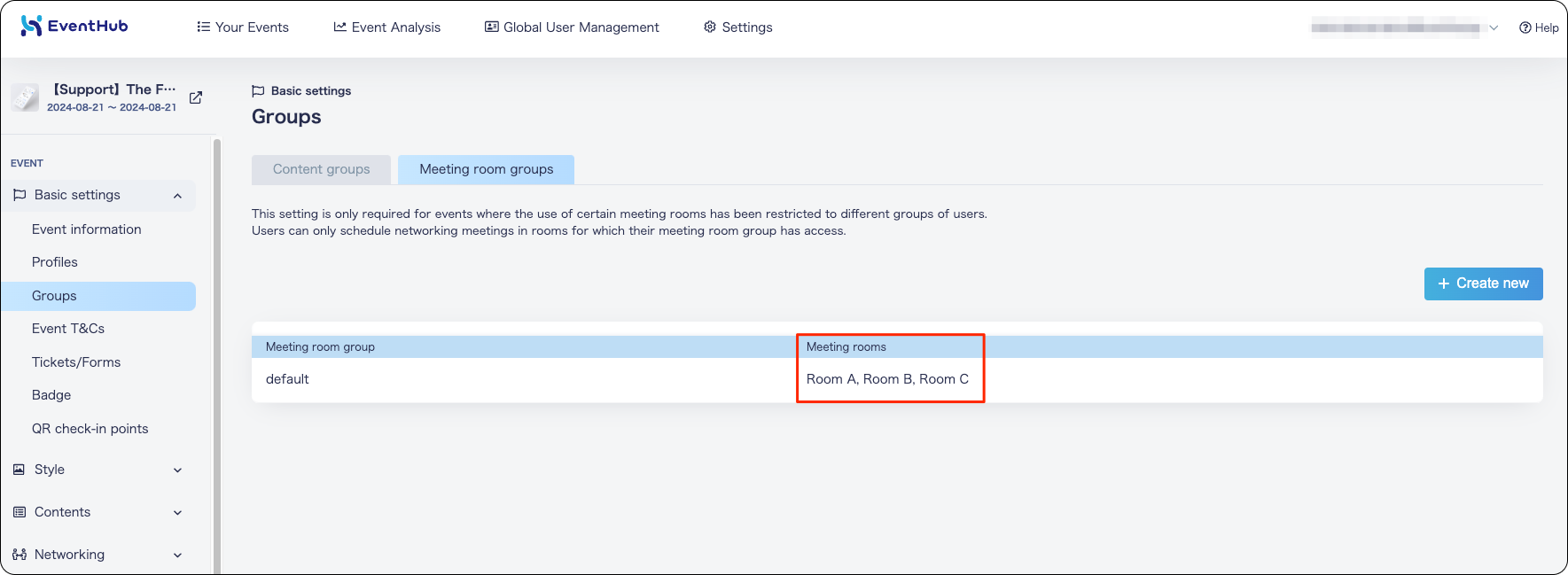This screenshot has width=1568, height=575.
Task: Expand the Networking section chevron
Action: (177, 556)
